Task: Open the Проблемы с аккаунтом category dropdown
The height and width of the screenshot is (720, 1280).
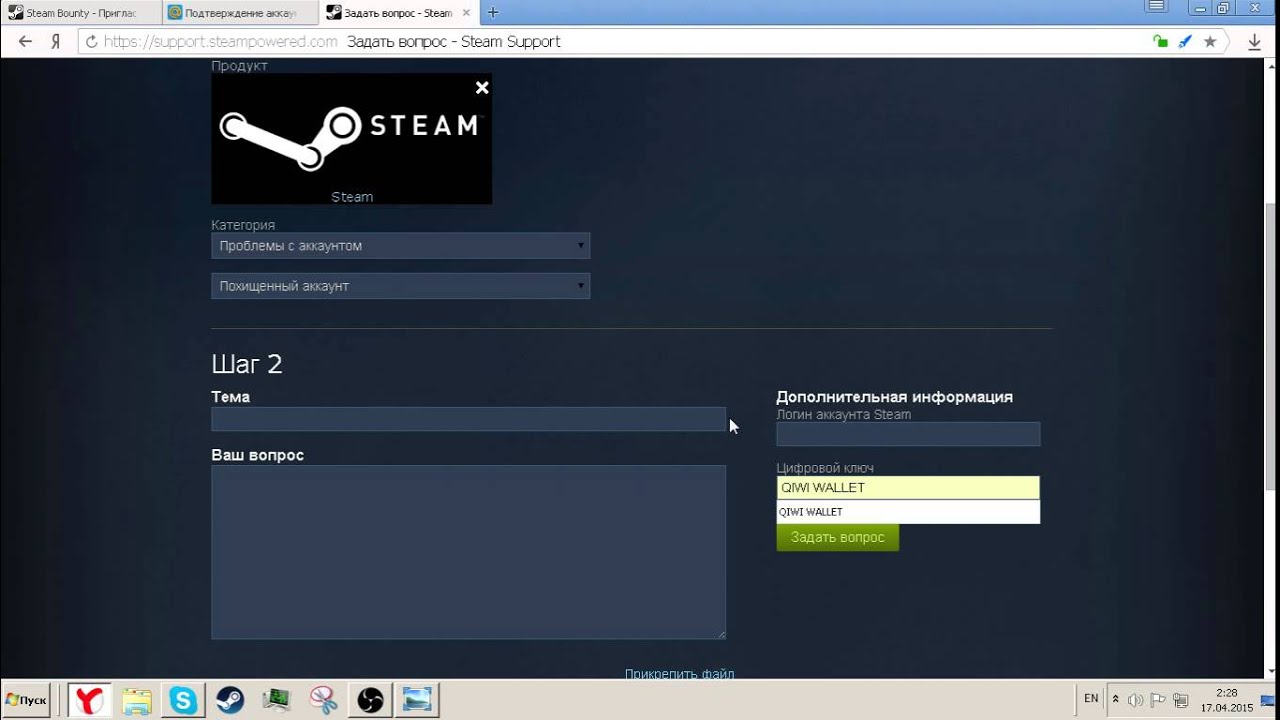Action: tap(400, 246)
